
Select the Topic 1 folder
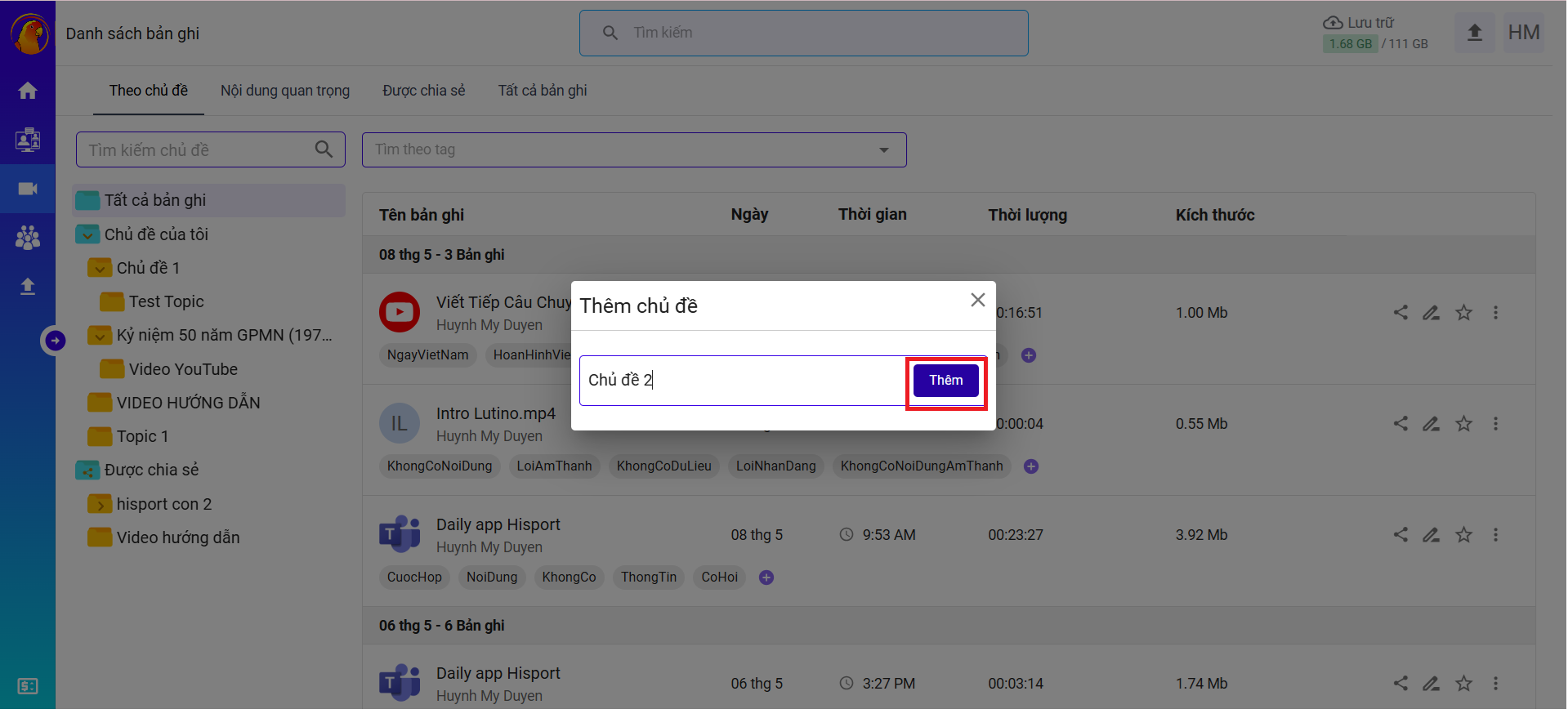pos(142,437)
